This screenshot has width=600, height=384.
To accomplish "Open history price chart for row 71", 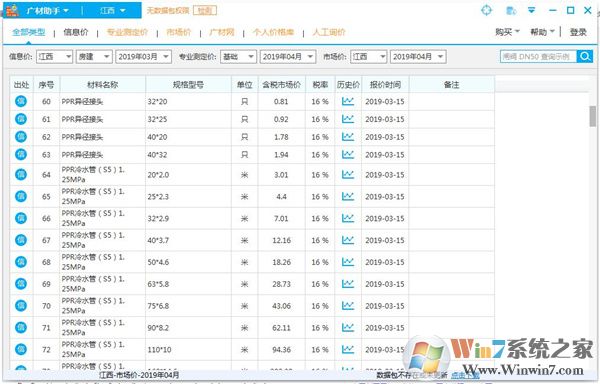I will [348, 327].
